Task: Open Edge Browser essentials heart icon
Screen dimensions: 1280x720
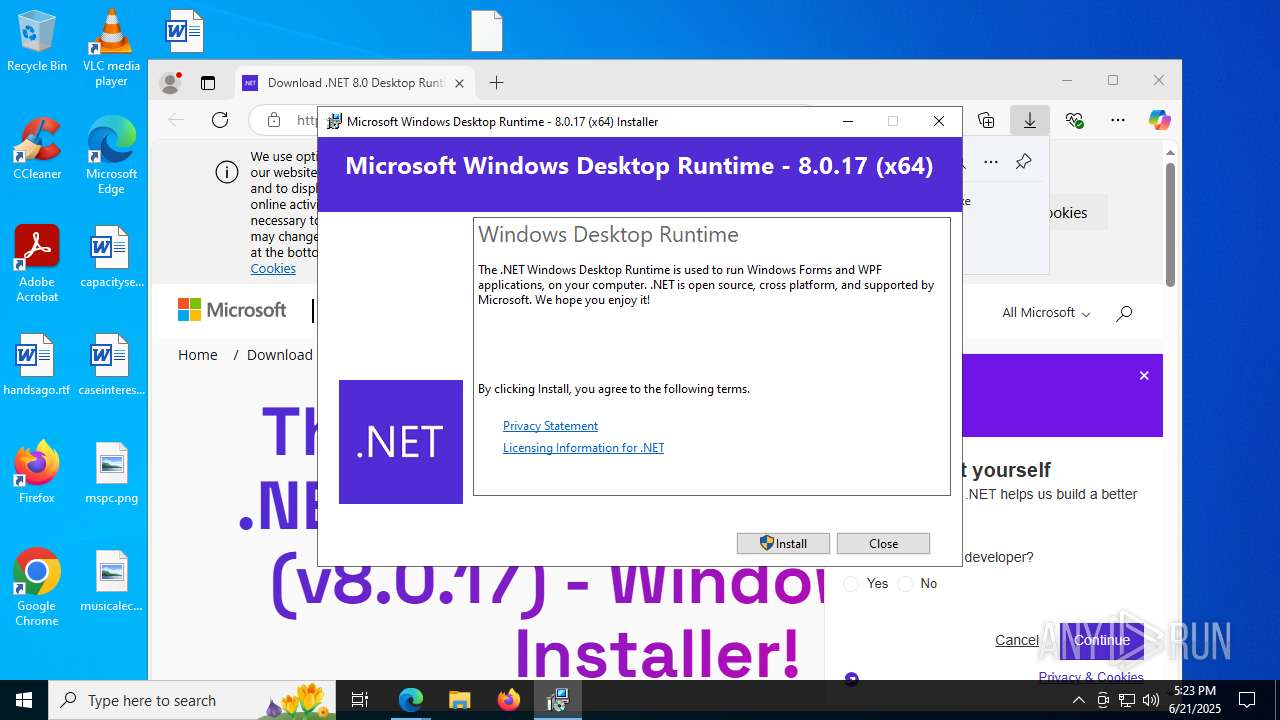Action: [x=1074, y=120]
